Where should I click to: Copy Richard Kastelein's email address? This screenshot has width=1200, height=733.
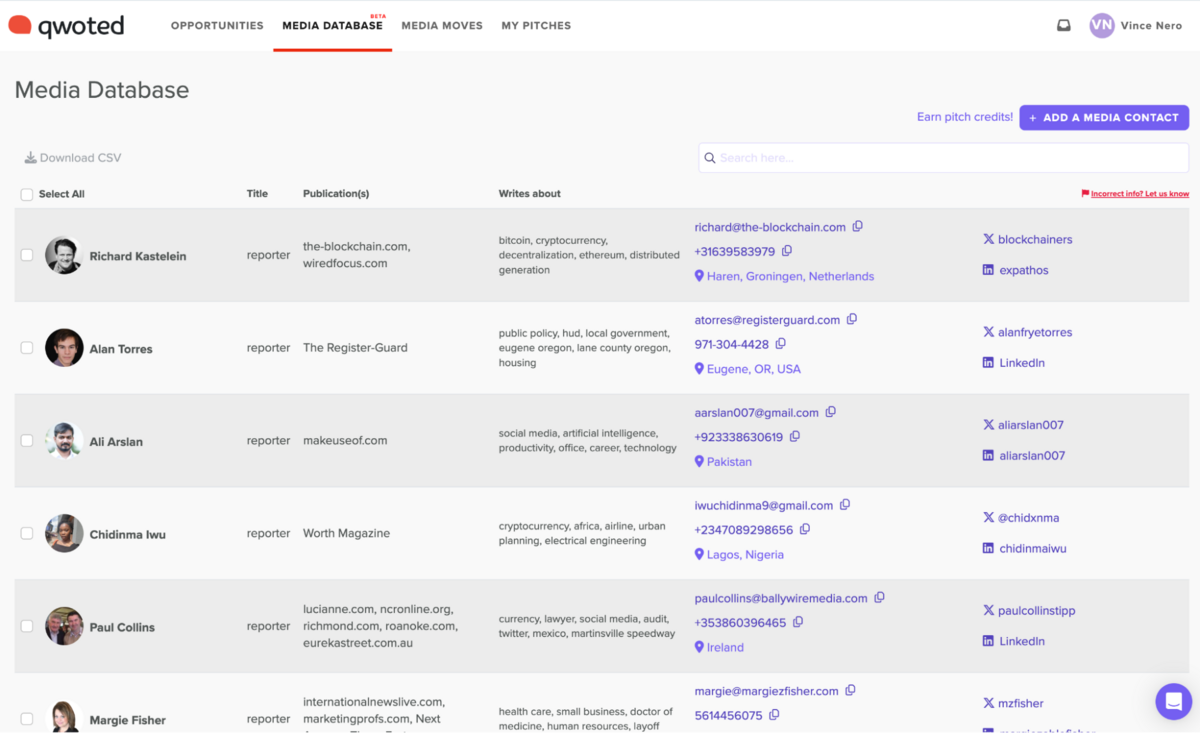tap(857, 227)
